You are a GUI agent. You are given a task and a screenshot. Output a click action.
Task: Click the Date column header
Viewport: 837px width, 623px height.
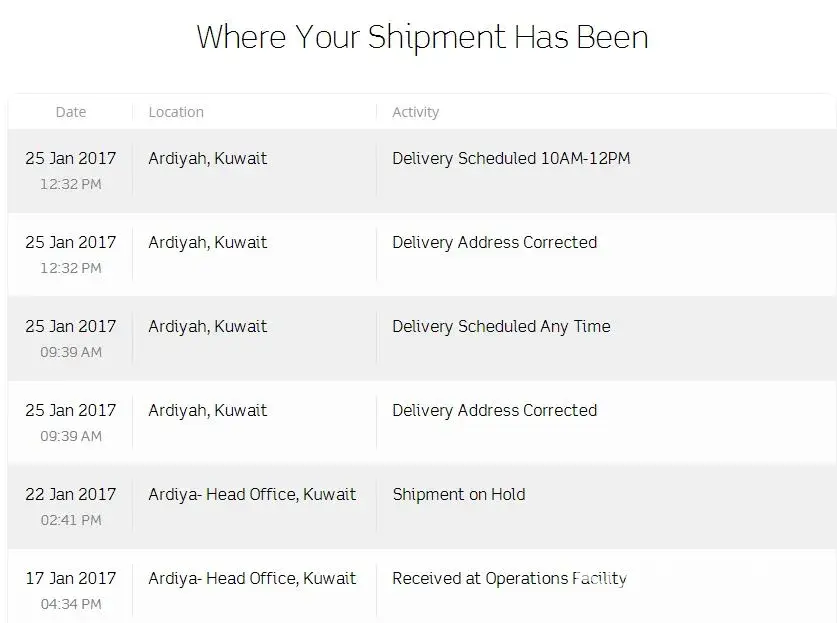71,112
